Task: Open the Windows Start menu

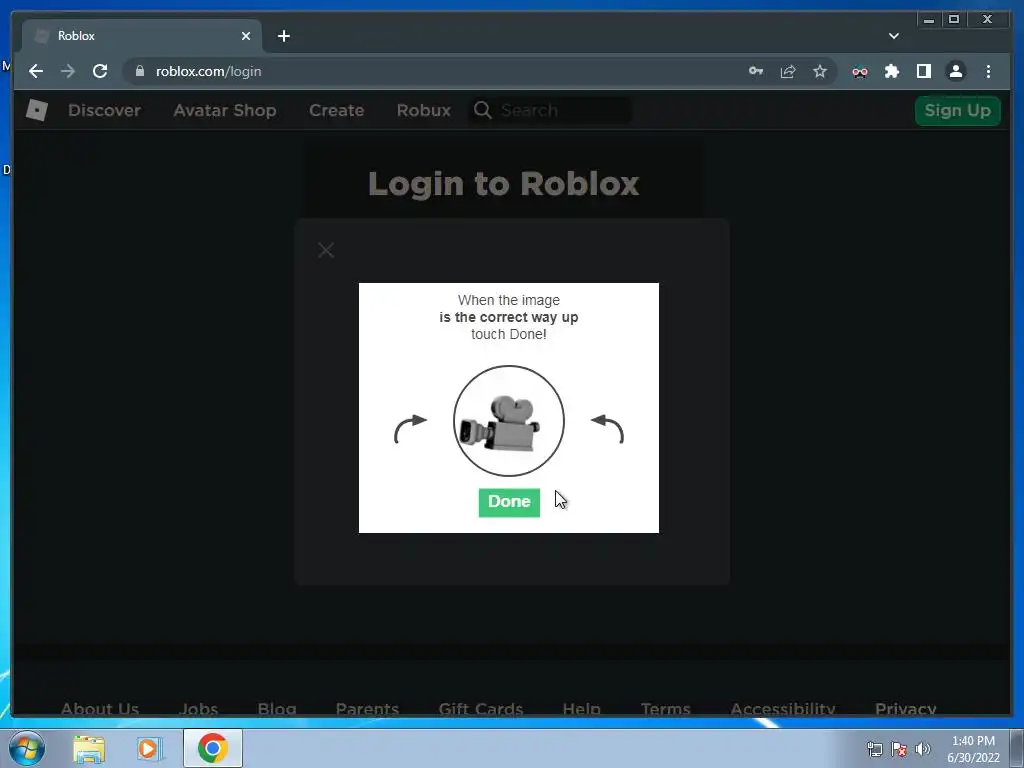Action: [27, 748]
